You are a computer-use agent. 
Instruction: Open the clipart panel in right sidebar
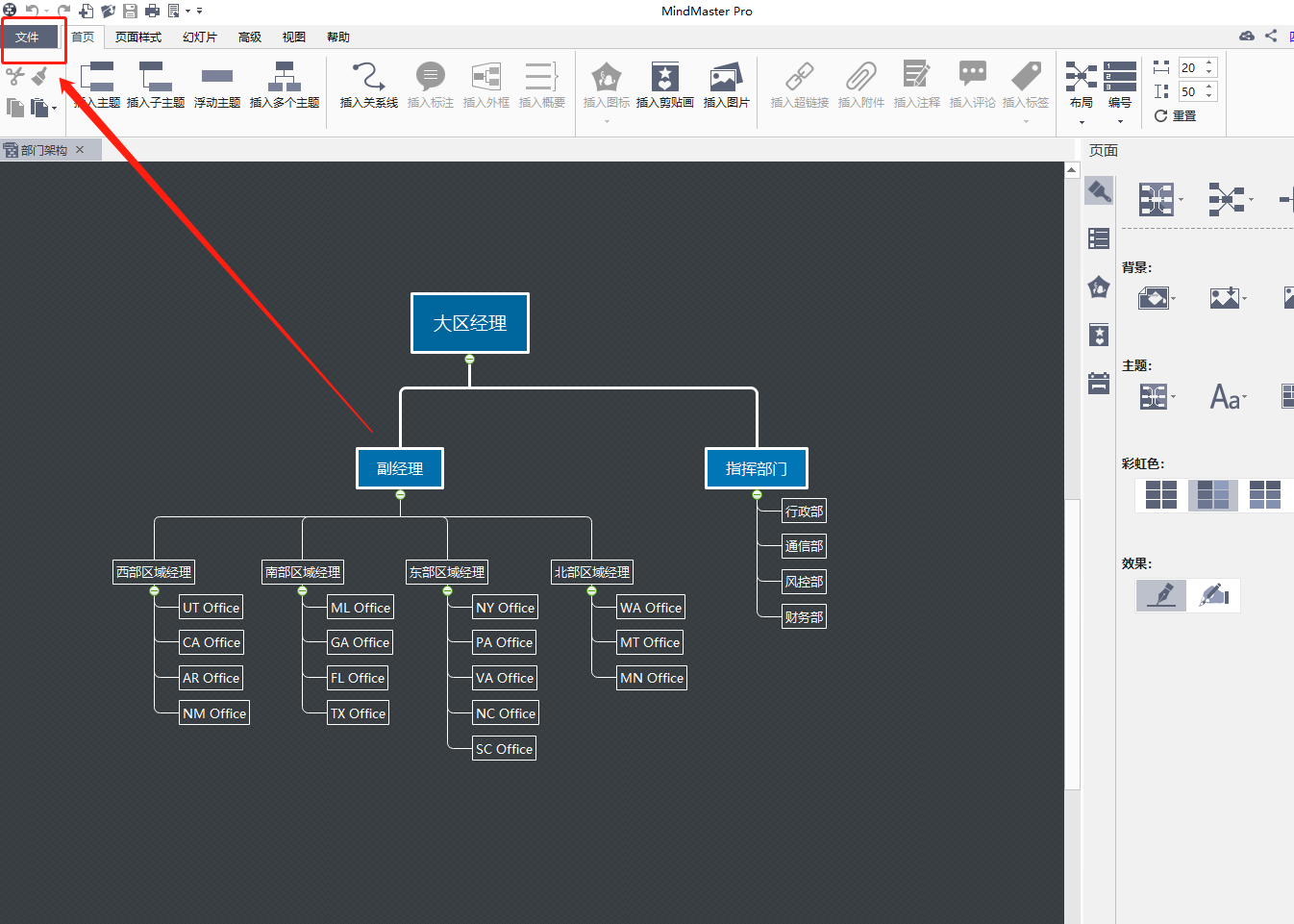point(1099,335)
